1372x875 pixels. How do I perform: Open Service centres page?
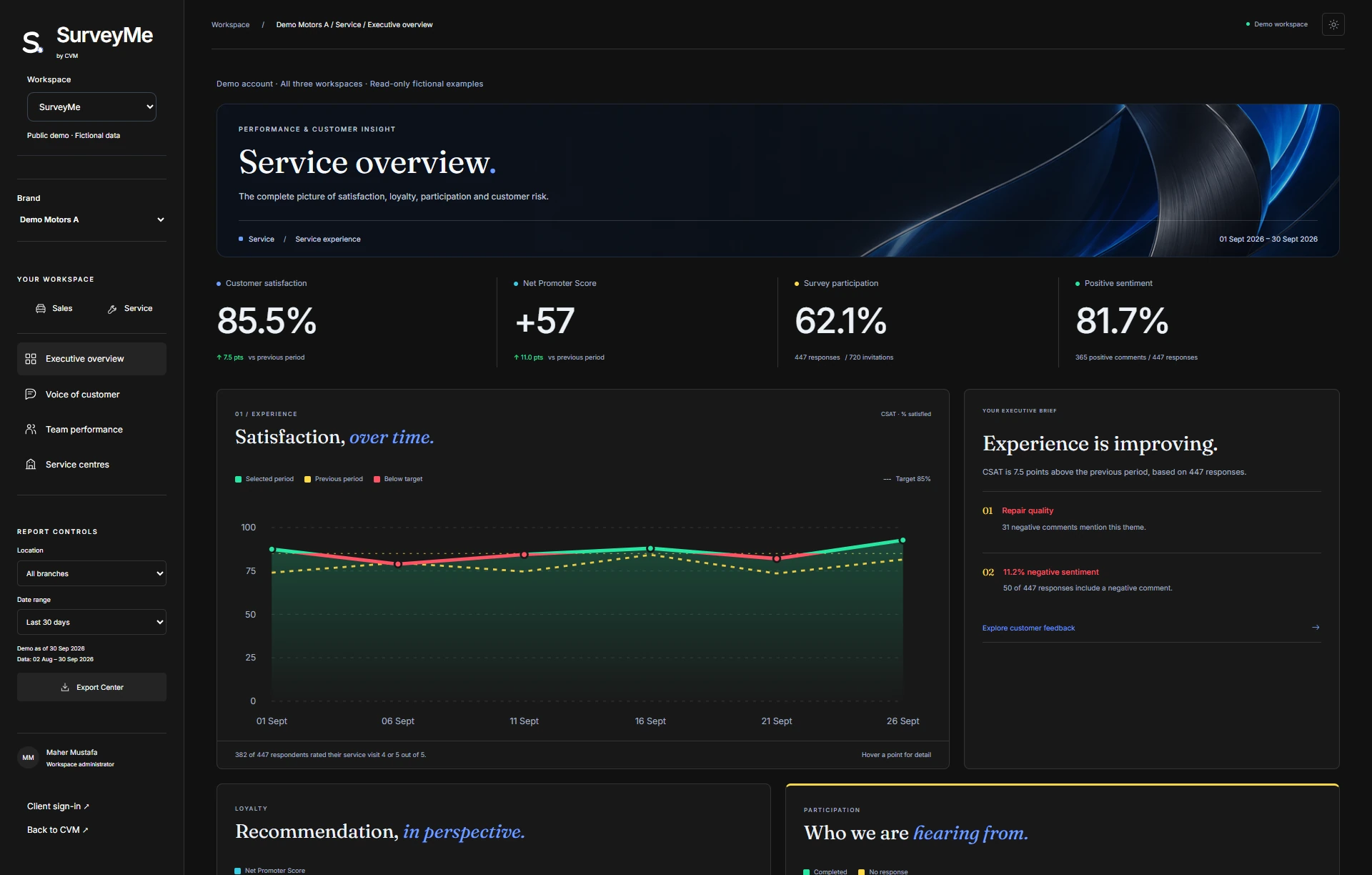click(x=91, y=464)
